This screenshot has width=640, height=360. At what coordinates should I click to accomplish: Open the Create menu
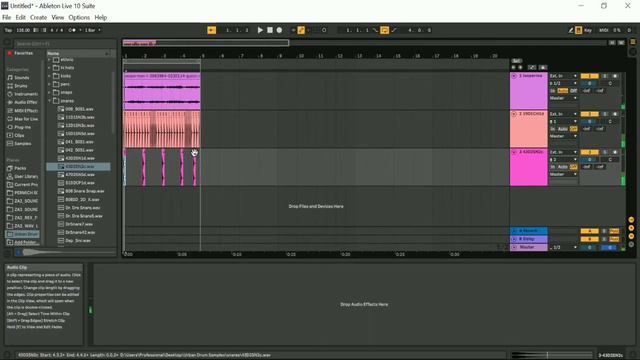38,18
